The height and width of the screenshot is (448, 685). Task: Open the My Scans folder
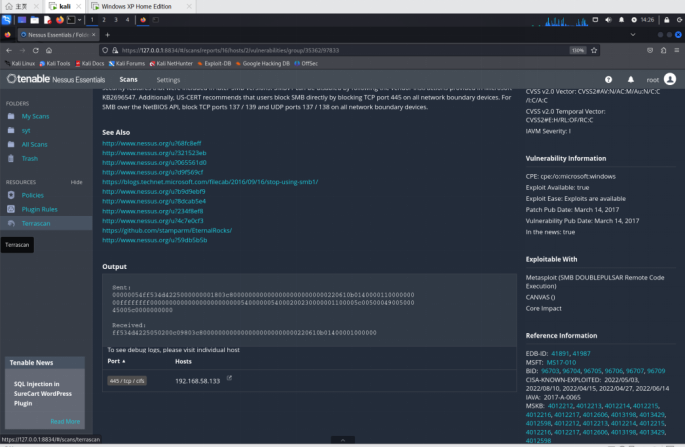pyautogui.click(x=35, y=116)
